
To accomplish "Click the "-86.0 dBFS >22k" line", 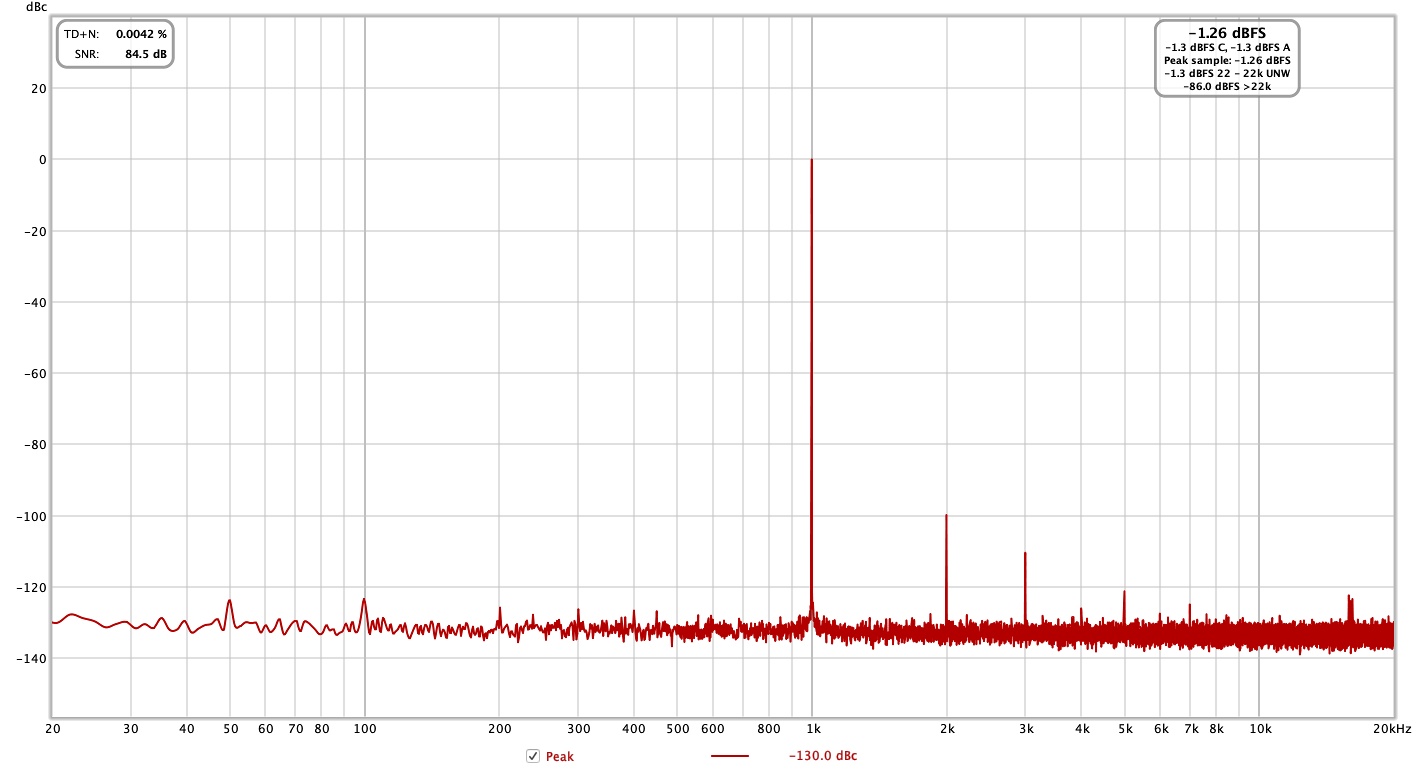I will (x=1227, y=87).
